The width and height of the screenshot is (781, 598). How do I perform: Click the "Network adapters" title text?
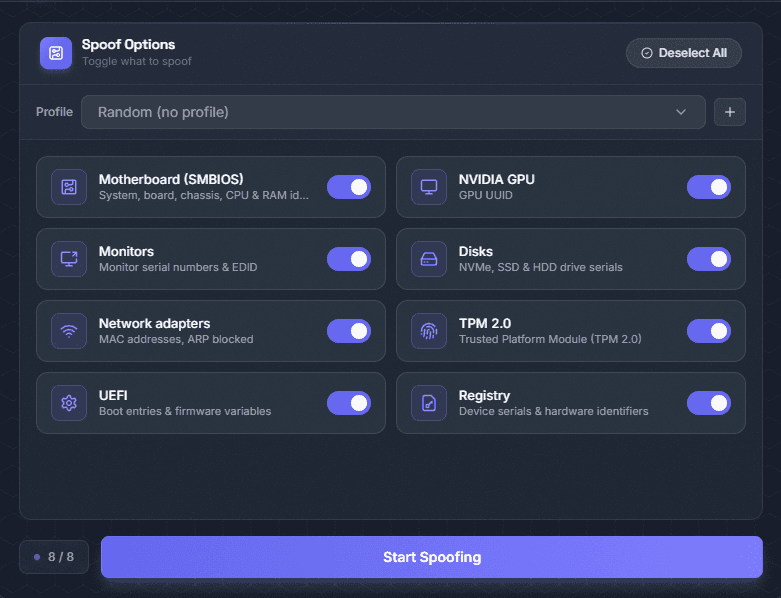pos(154,324)
